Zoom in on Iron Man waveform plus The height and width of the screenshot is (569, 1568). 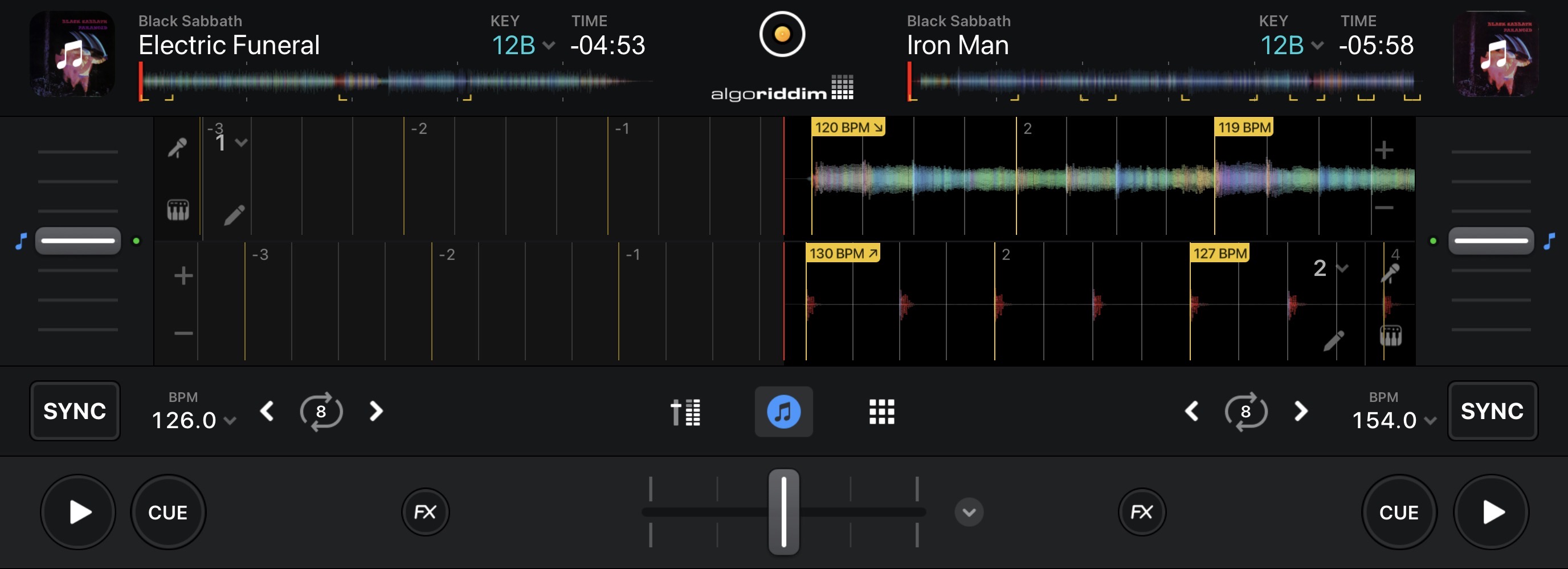(x=1383, y=150)
